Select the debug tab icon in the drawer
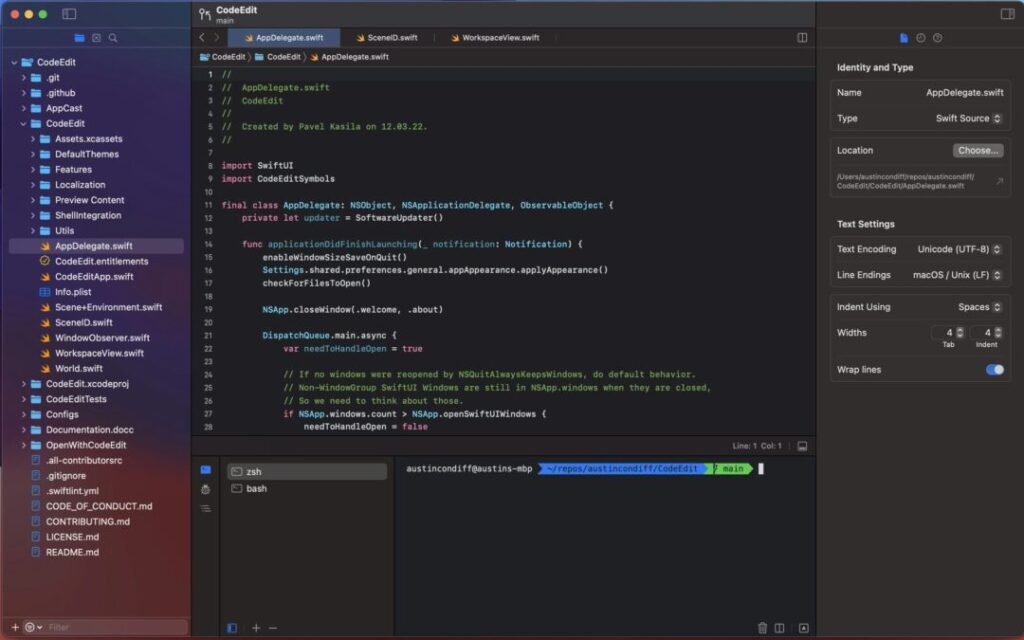 [206, 489]
